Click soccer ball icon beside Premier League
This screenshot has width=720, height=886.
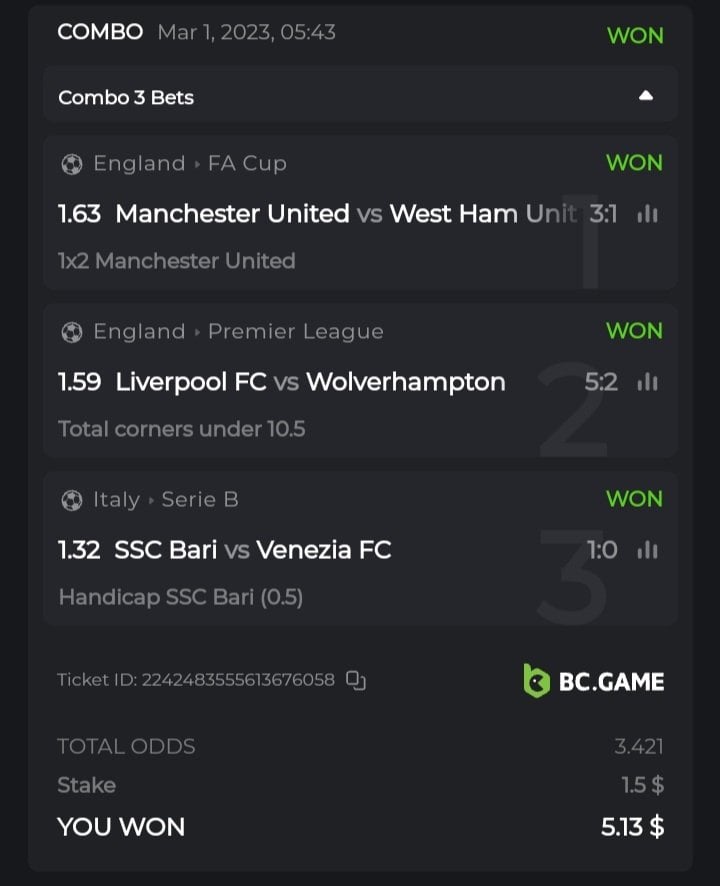[x=71, y=332]
